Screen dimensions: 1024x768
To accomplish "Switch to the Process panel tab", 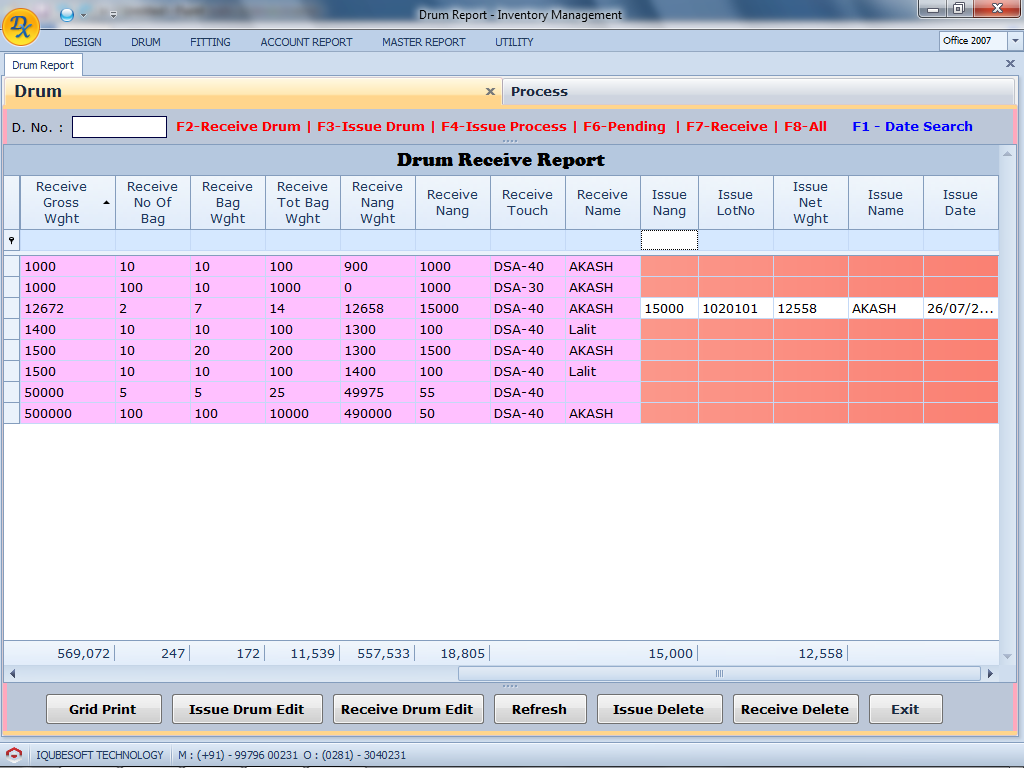I will coord(539,91).
